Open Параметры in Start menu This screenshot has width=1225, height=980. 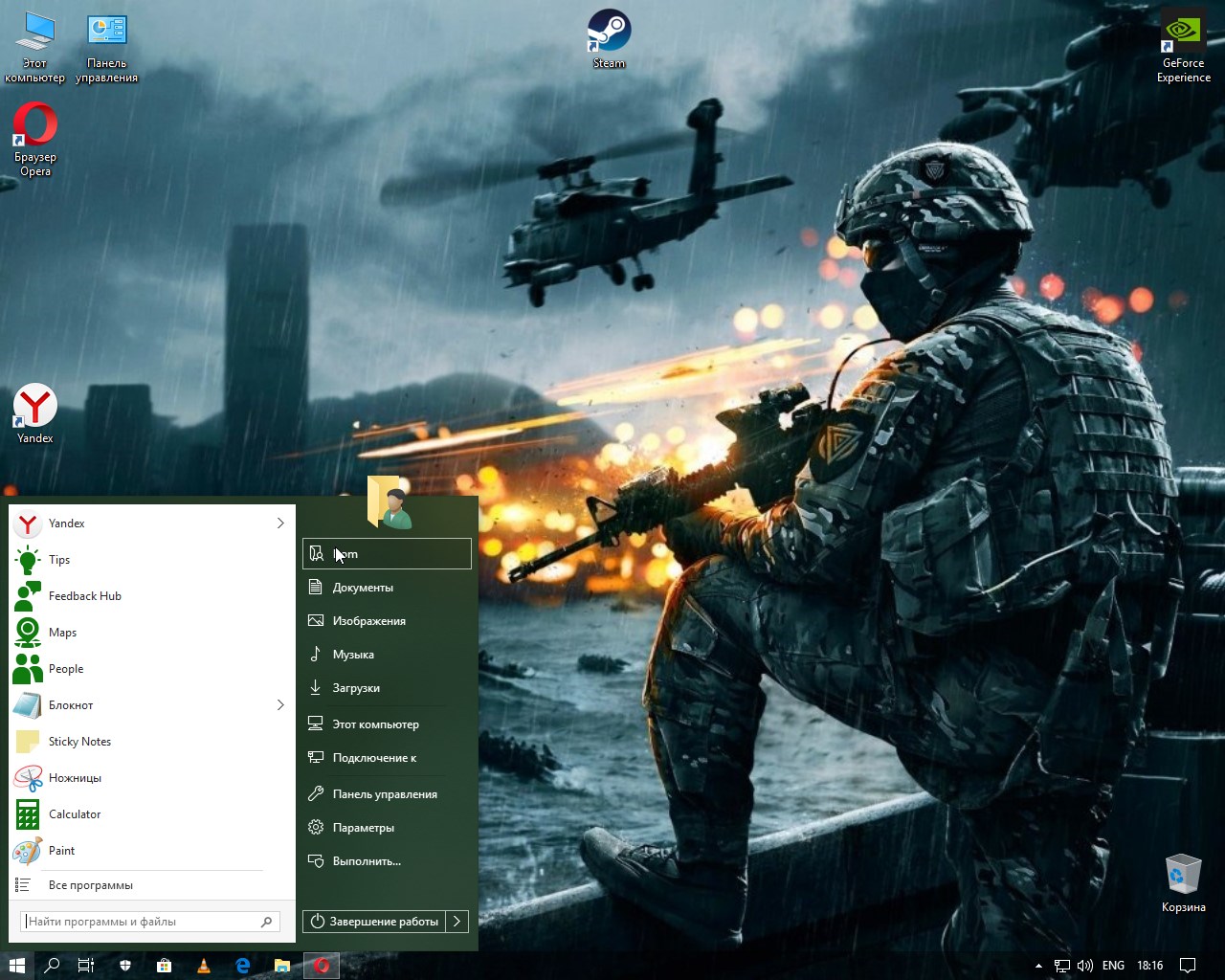click(387, 828)
